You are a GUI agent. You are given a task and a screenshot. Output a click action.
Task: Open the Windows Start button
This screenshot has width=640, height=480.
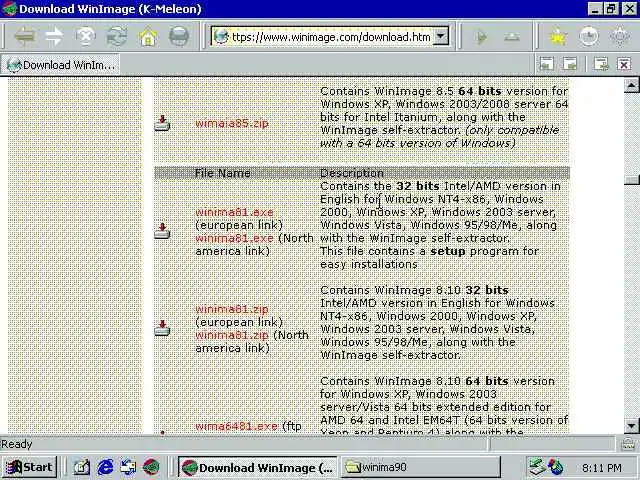coord(29,467)
